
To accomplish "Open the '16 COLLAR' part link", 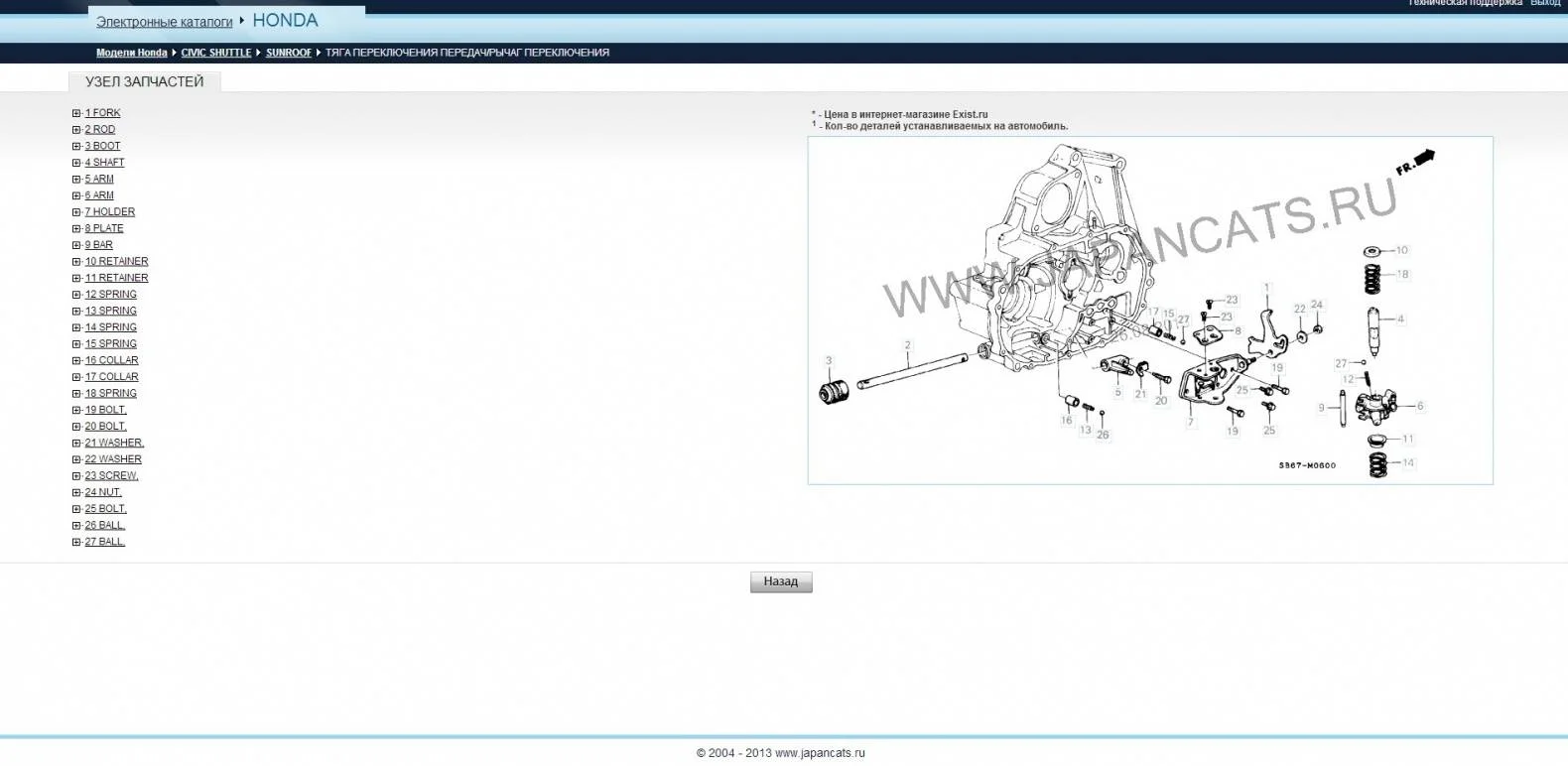I will 111,360.
